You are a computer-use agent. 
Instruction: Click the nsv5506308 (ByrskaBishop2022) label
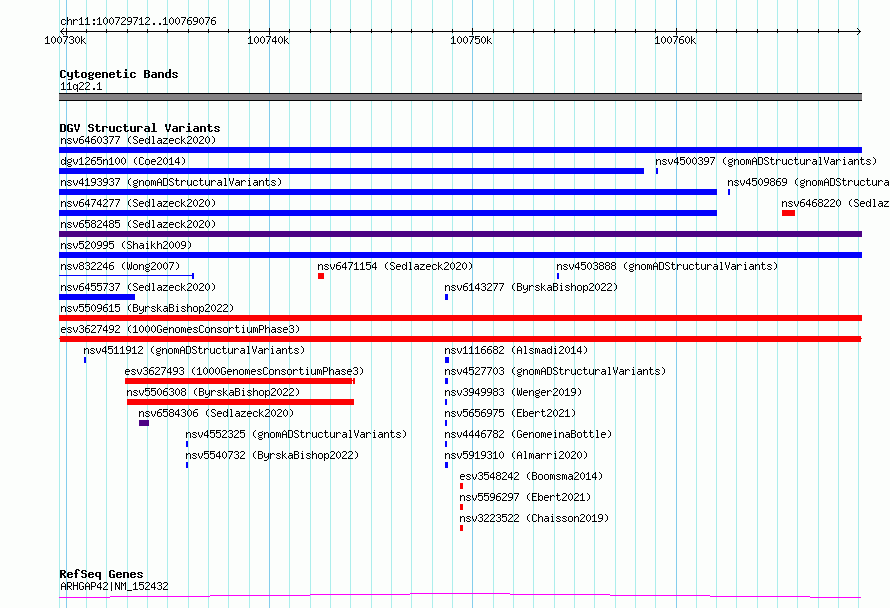point(213,392)
